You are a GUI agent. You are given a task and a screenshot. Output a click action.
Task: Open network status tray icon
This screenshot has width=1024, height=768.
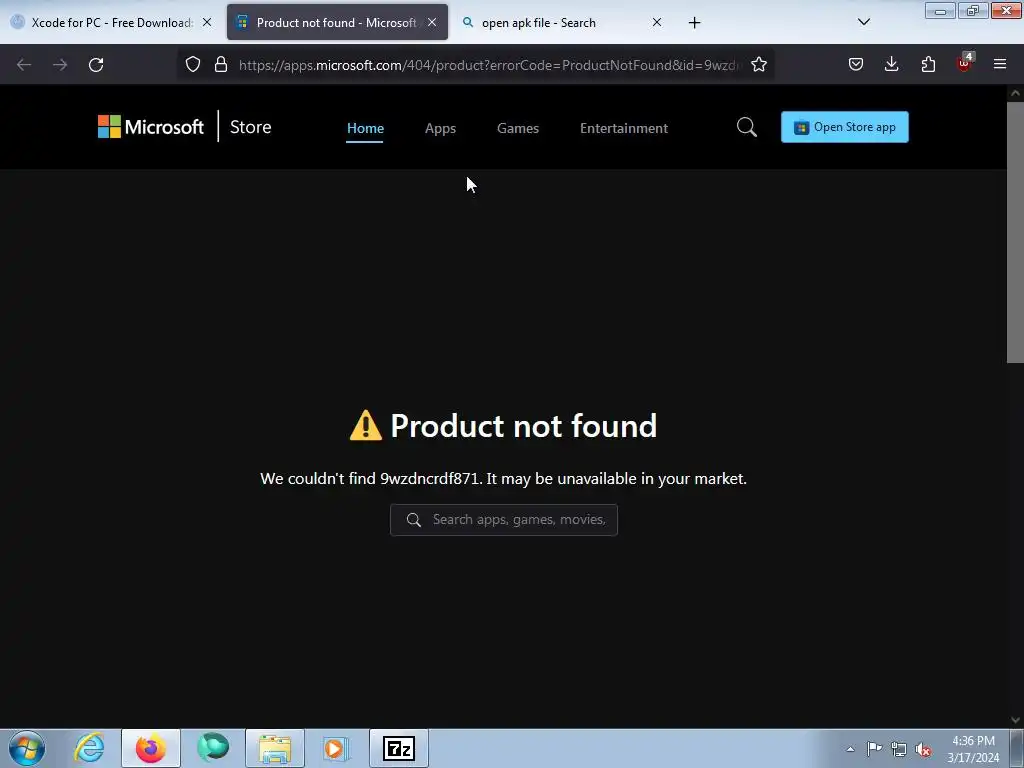coord(899,749)
